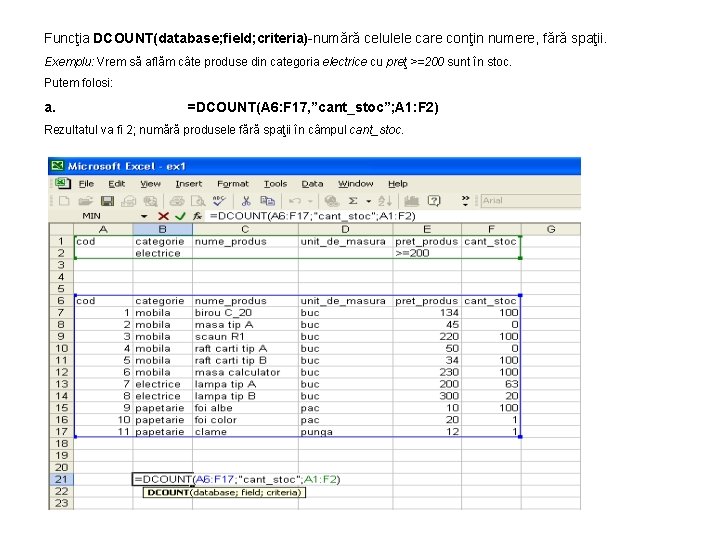Expand the Toolbar Options chevron

click(465, 201)
